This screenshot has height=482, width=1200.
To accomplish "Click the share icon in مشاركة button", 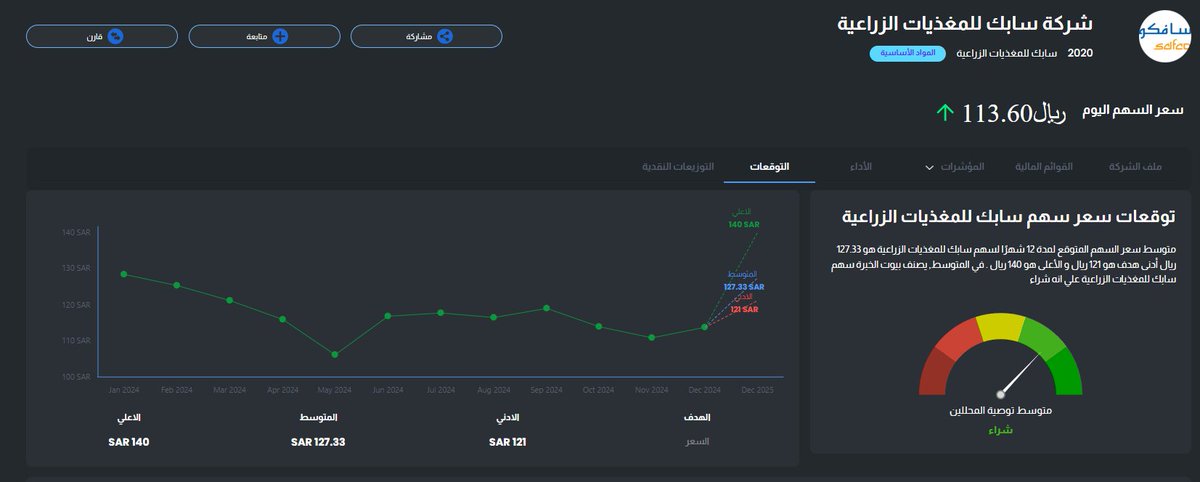I will point(446,36).
